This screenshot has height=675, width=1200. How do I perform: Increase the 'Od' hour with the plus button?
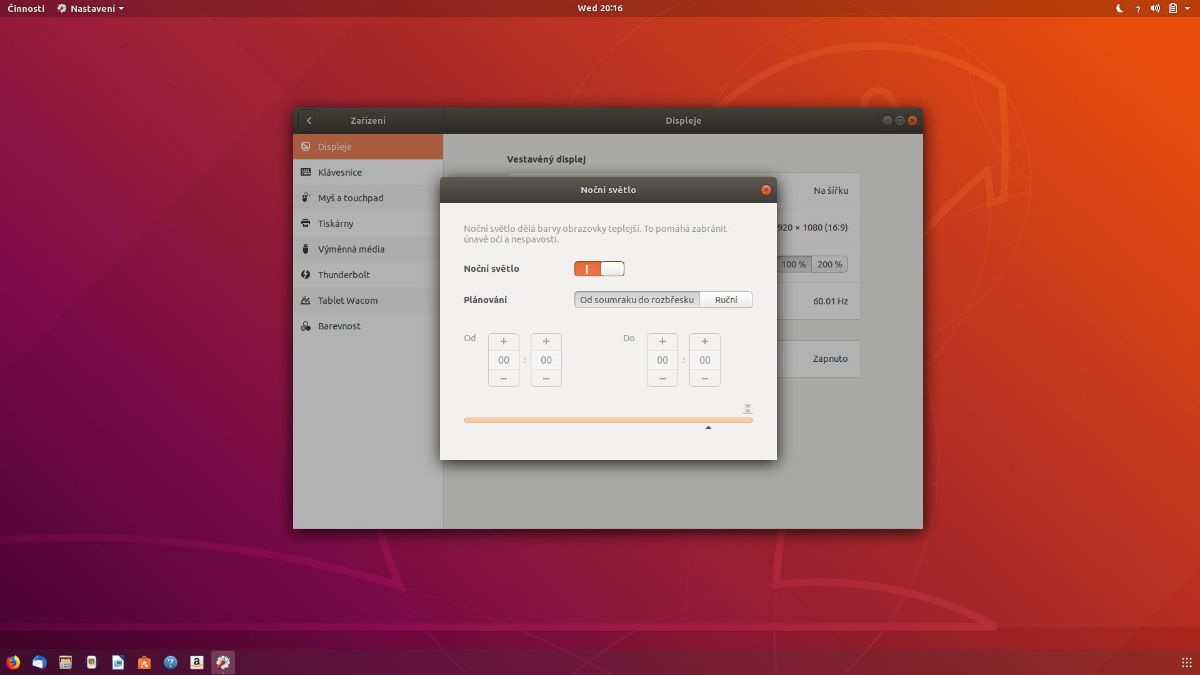(x=503, y=342)
